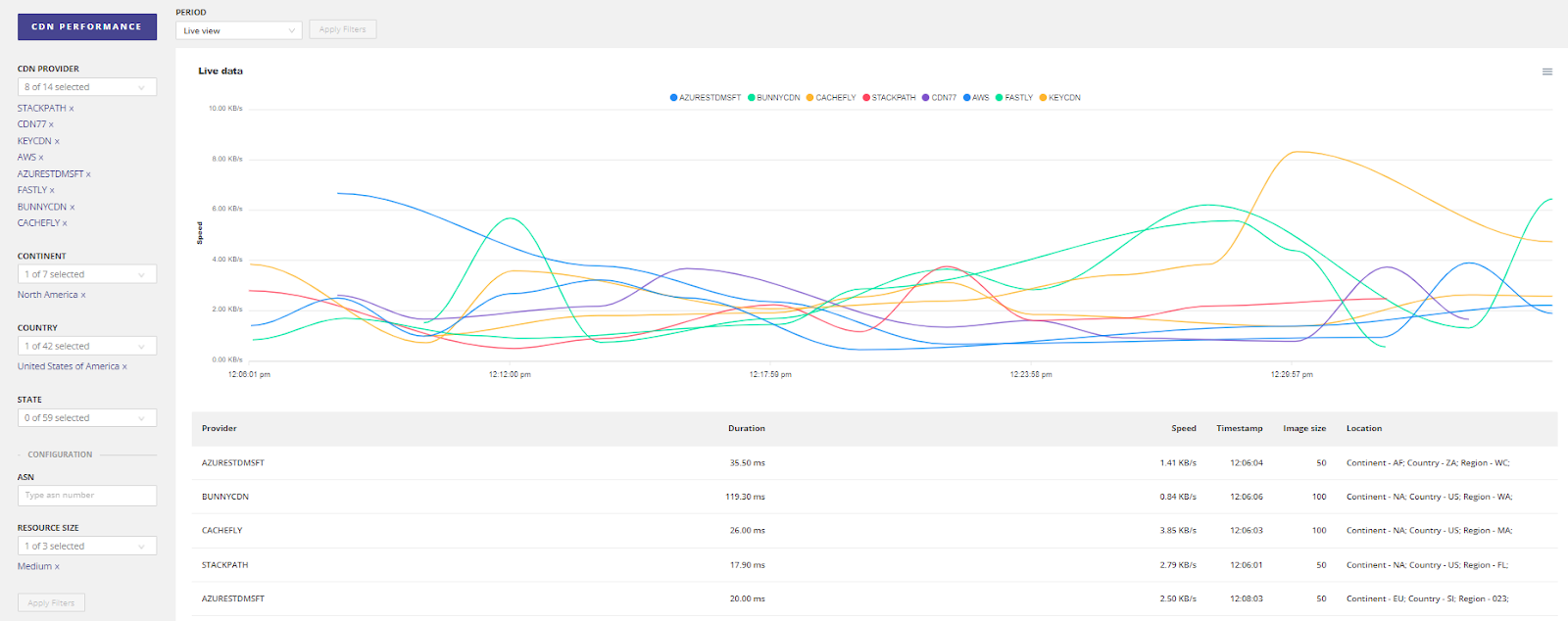Click the CDN Performance button
The width and height of the screenshot is (1568, 621).
tap(87, 26)
